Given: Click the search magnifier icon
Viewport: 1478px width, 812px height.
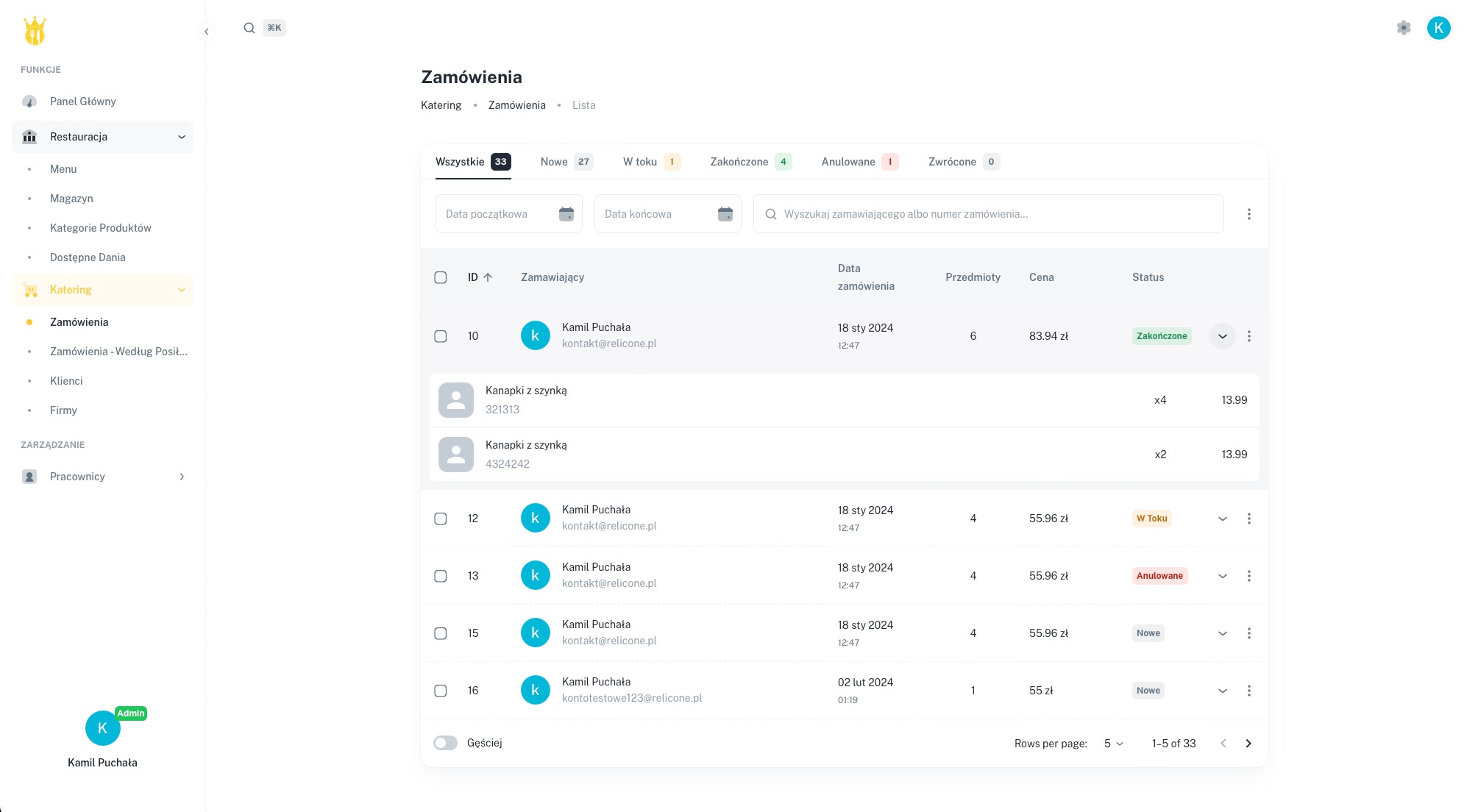Looking at the screenshot, I should tap(249, 28).
